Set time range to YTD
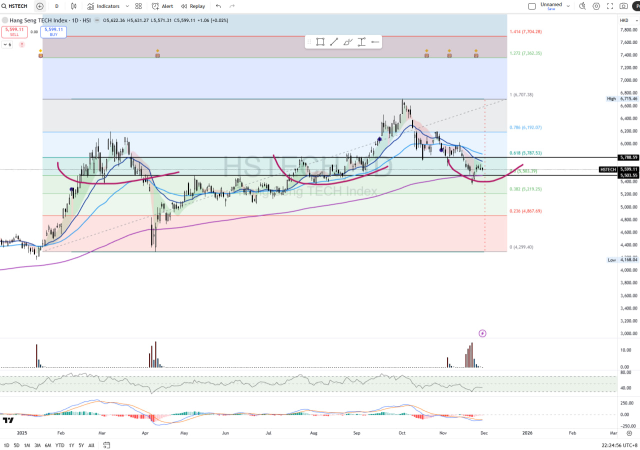This screenshot has height=450, width=640. 60,445
